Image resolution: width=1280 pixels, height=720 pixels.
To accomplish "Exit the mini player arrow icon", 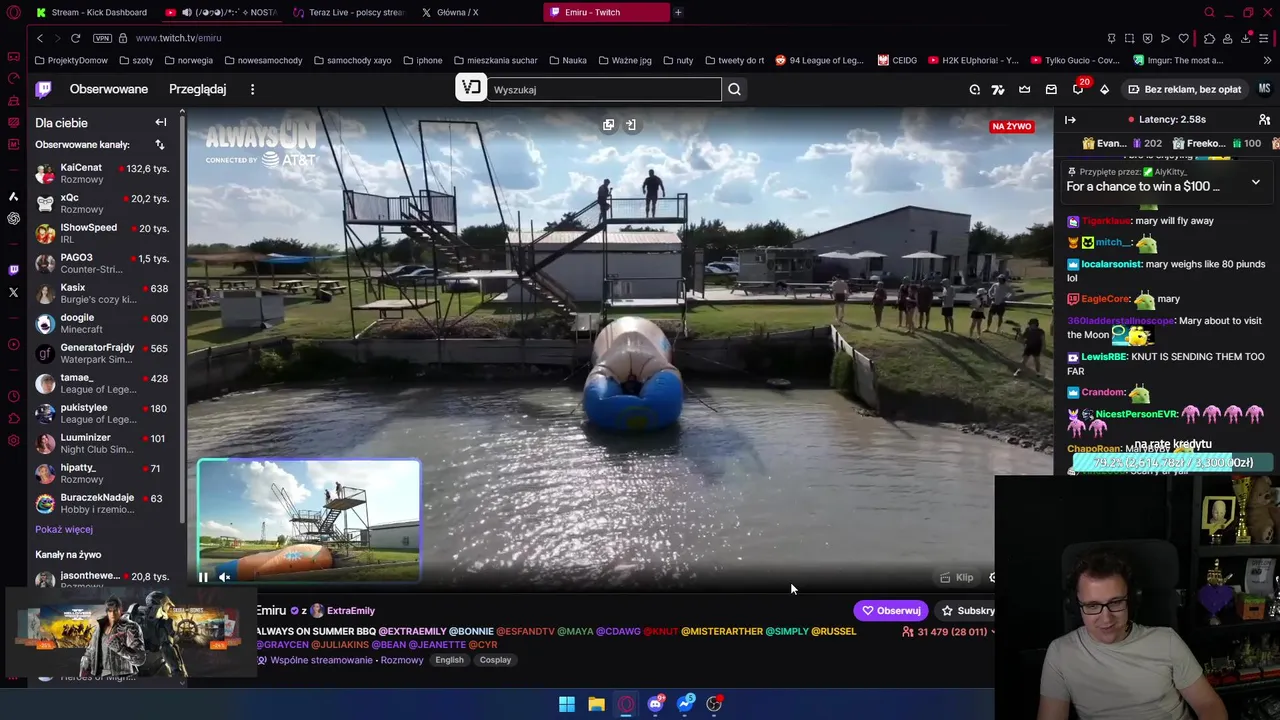I will click(631, 125).
